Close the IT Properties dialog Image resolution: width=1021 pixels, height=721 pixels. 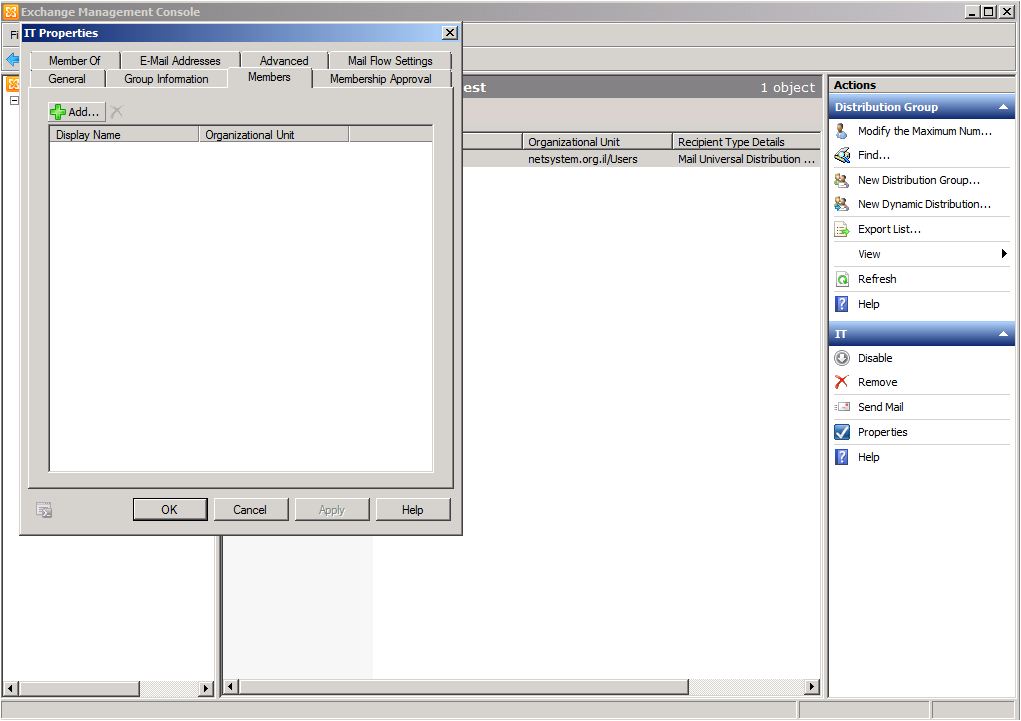[450, 33]
